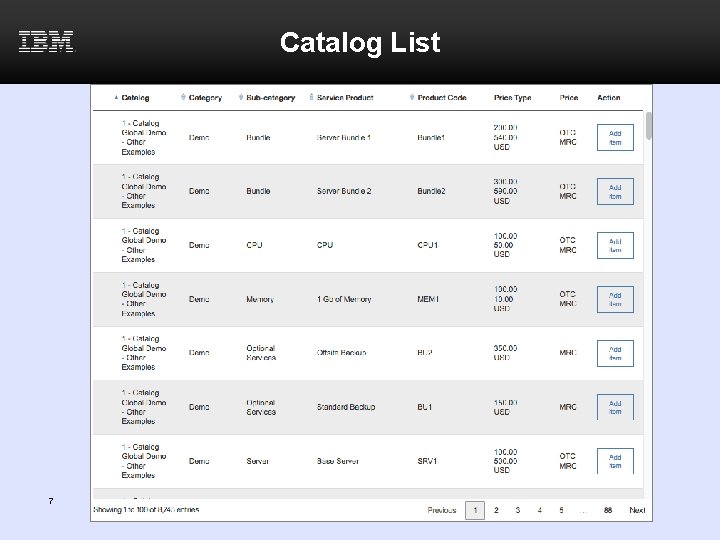Sort table by Category column
The width and height of the screenshot is (720, 540).
click(205, 98)
